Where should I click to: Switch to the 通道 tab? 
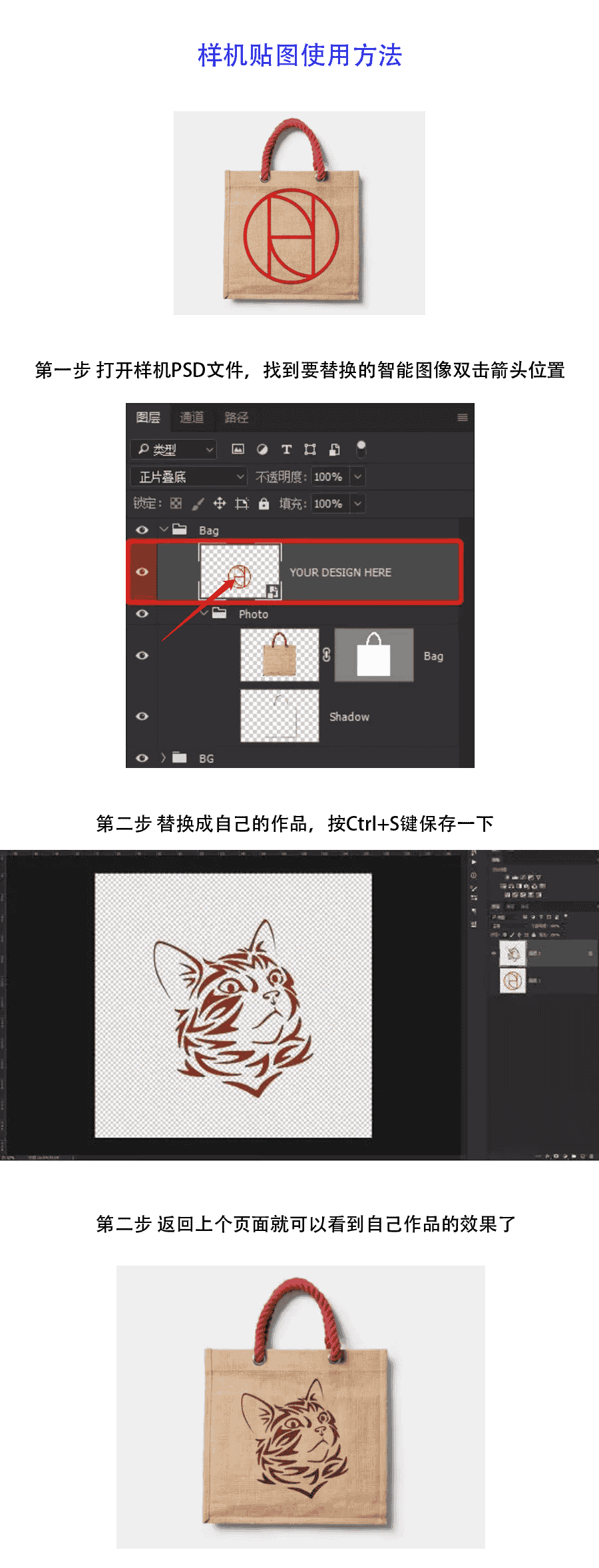(x=192, y=418)
